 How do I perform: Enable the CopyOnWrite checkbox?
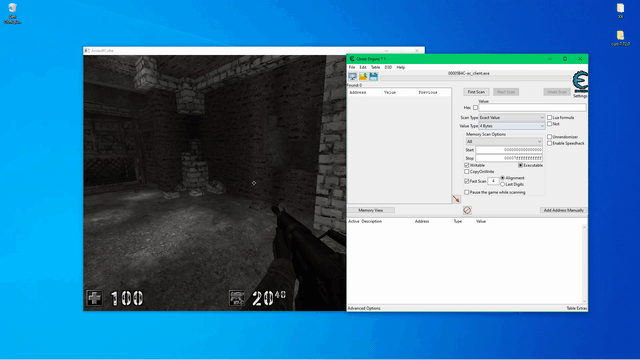coord(467,171)
